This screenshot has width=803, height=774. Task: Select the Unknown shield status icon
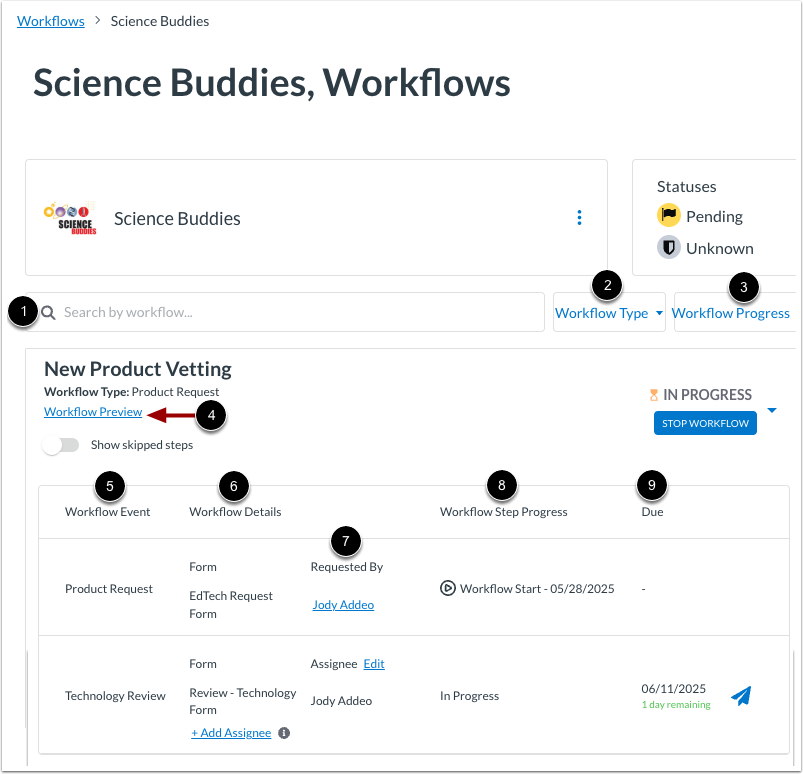click(668, 248)
